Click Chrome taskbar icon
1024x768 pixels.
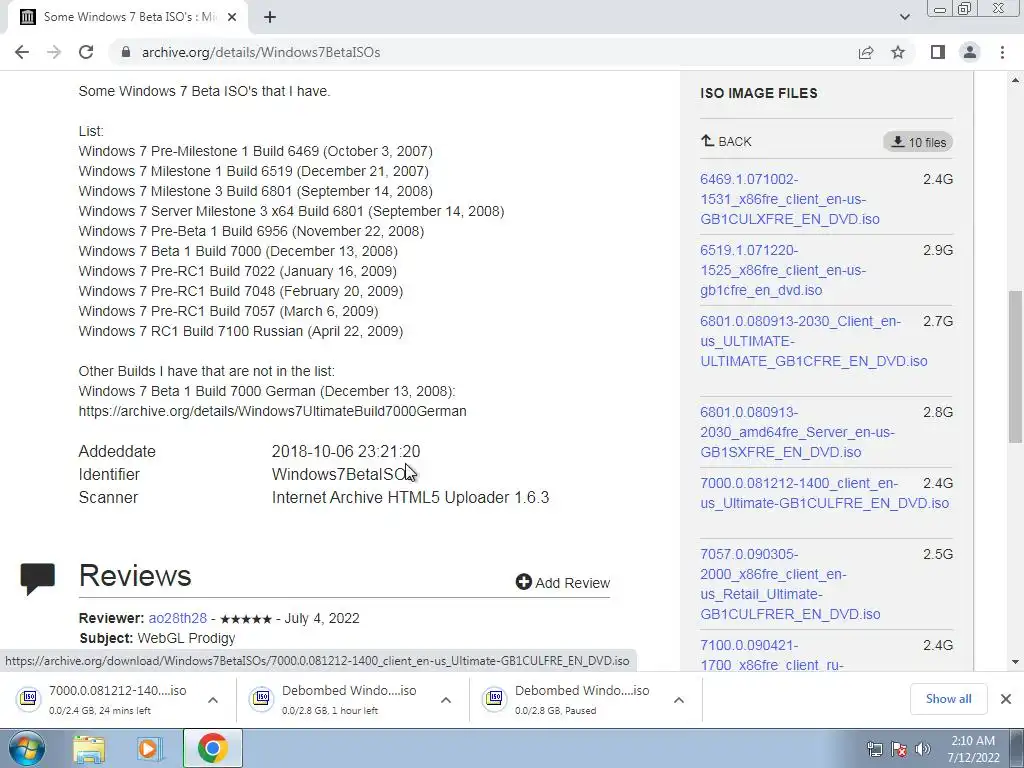click(x=212, y=748)
